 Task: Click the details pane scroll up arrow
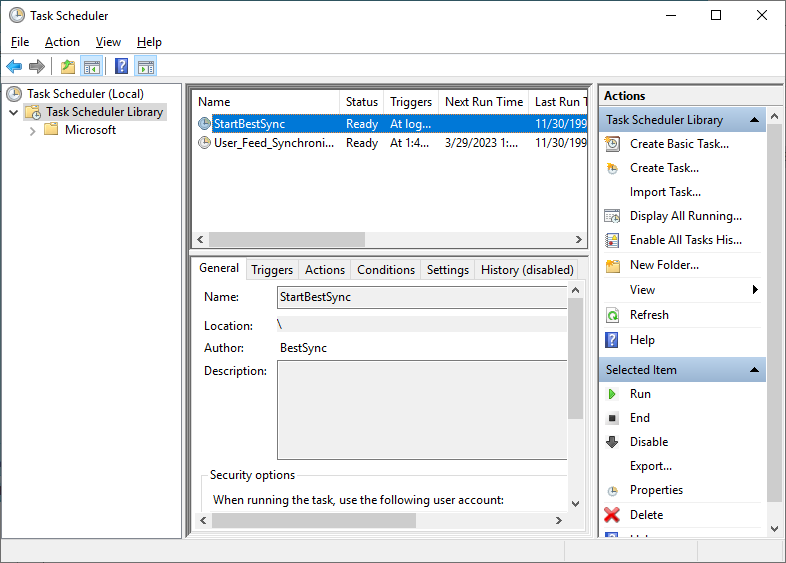pyautogui.click(x=575, y=290)
